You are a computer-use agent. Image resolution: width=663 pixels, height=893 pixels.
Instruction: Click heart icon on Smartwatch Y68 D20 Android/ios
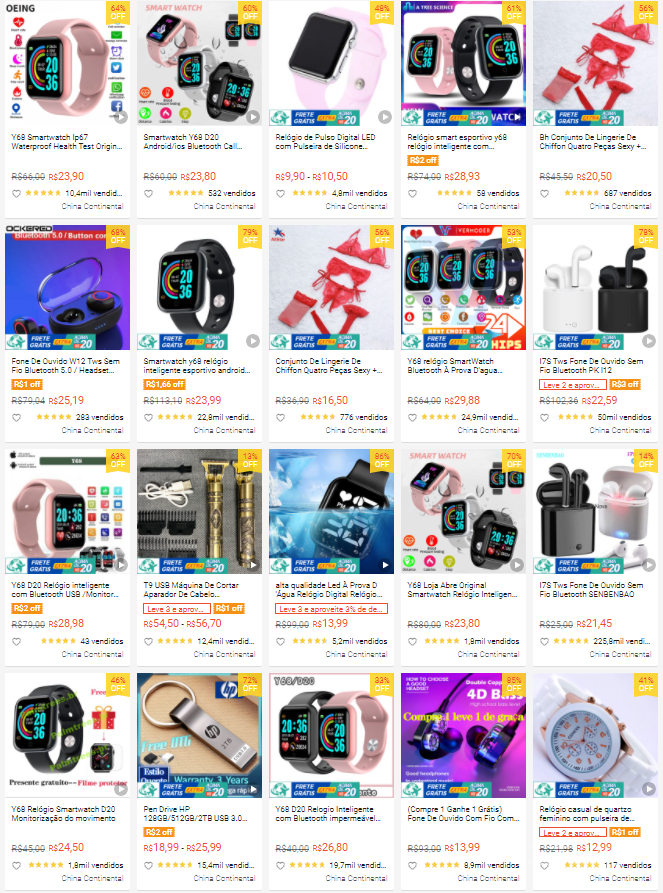[x=149, y=194]
